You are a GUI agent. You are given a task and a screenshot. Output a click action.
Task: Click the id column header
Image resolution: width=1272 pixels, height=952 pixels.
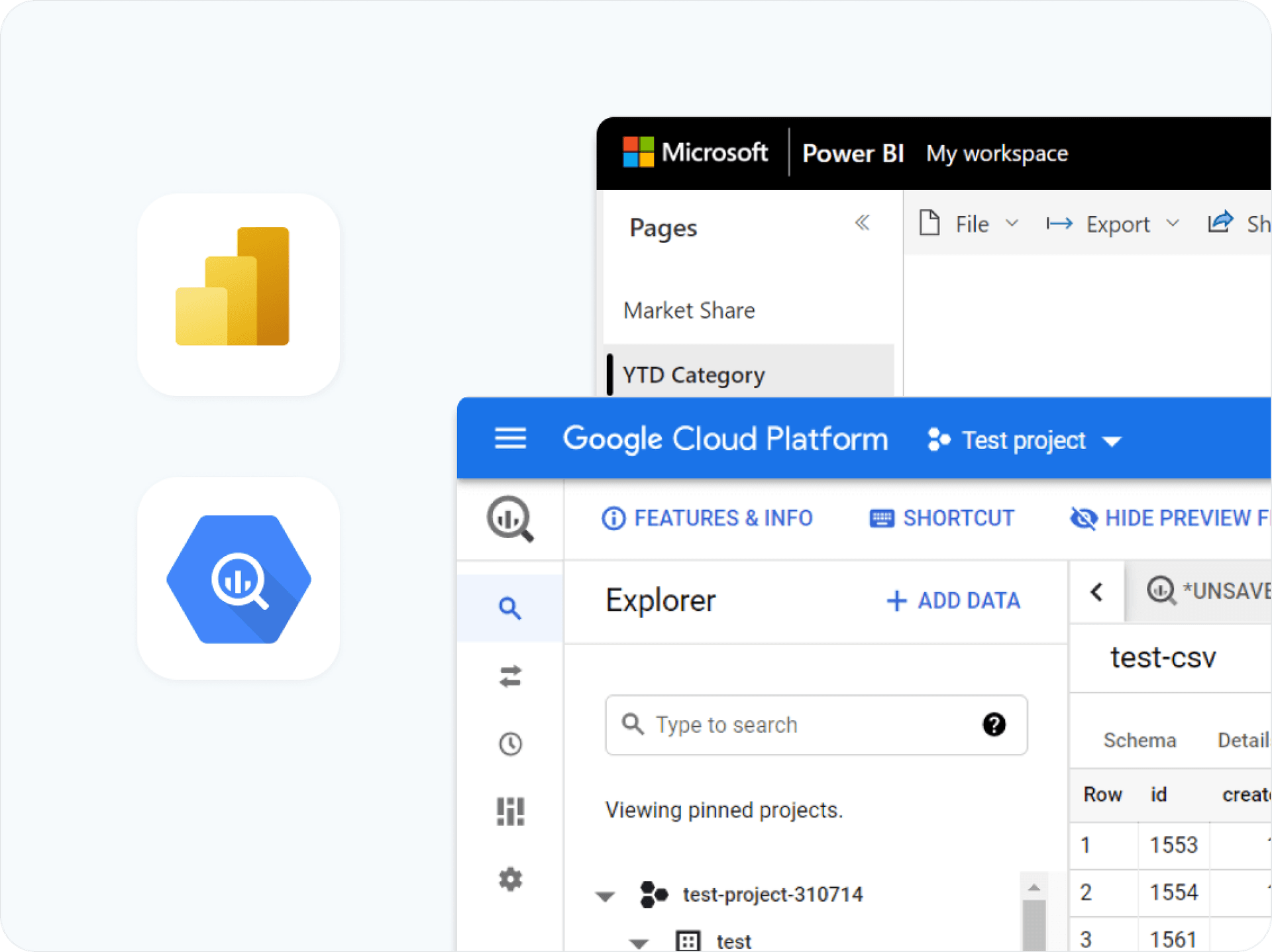[1158, 794]
